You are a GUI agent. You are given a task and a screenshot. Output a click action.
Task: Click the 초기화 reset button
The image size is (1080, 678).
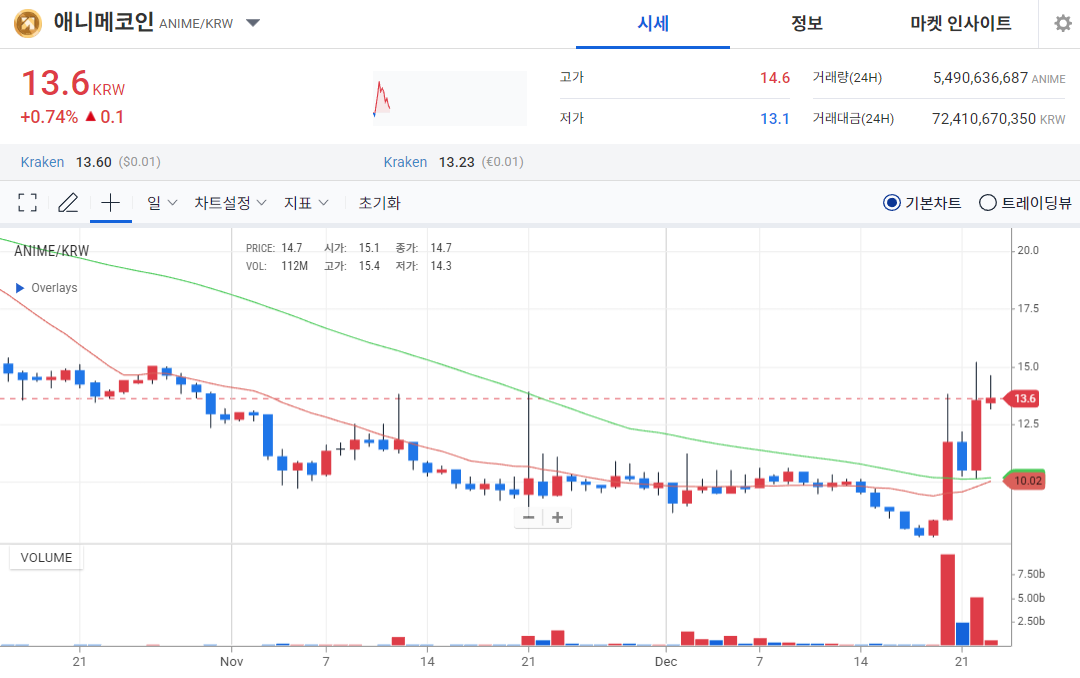[378, 201]
